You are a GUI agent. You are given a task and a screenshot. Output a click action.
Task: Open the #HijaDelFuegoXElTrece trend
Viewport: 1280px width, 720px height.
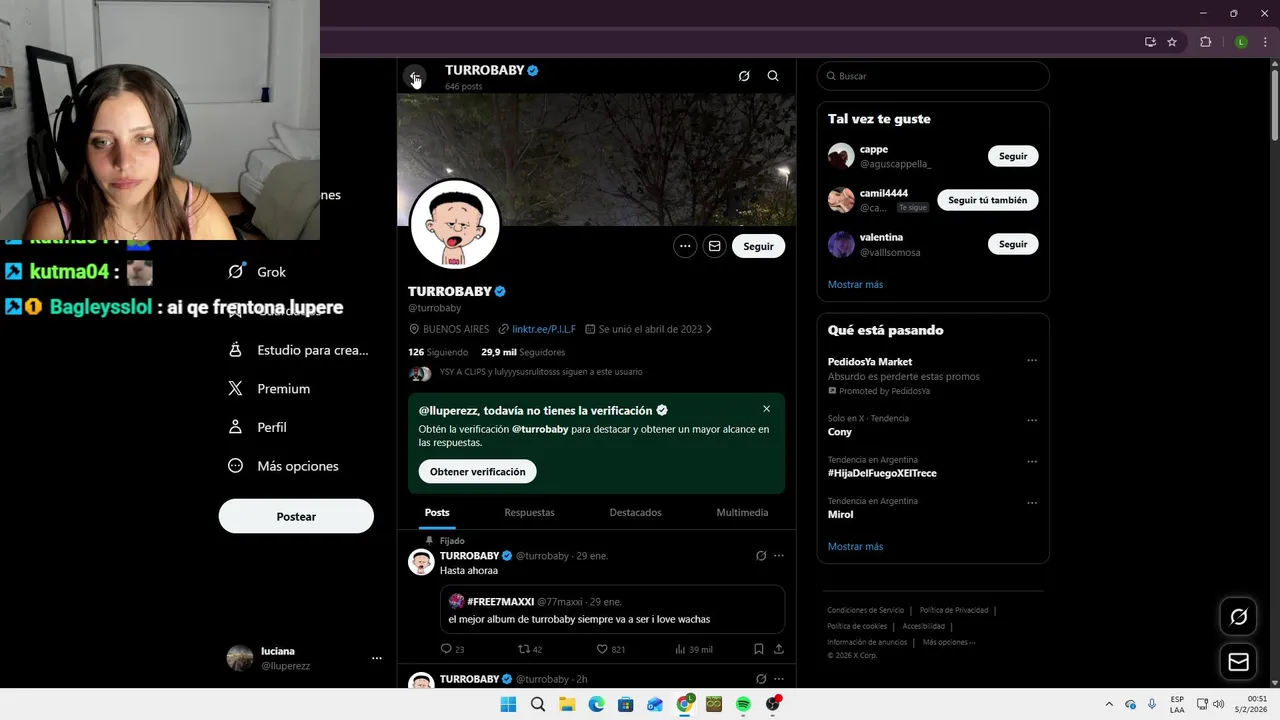click(882, 473)
